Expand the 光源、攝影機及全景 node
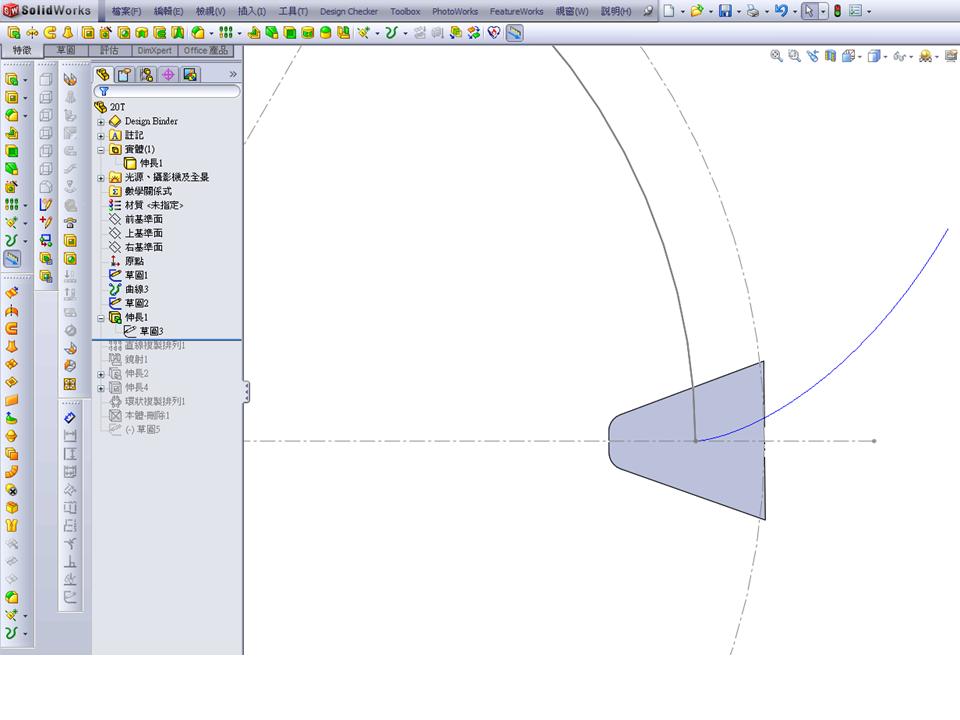This screenshot has width=960, height=720. [101, 178]
